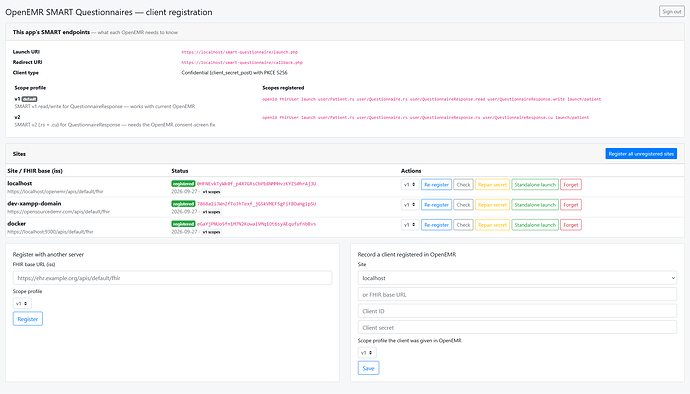Focus the 'or FHIR base URL' field
The image size is (690, 394).
click(517, 295)
